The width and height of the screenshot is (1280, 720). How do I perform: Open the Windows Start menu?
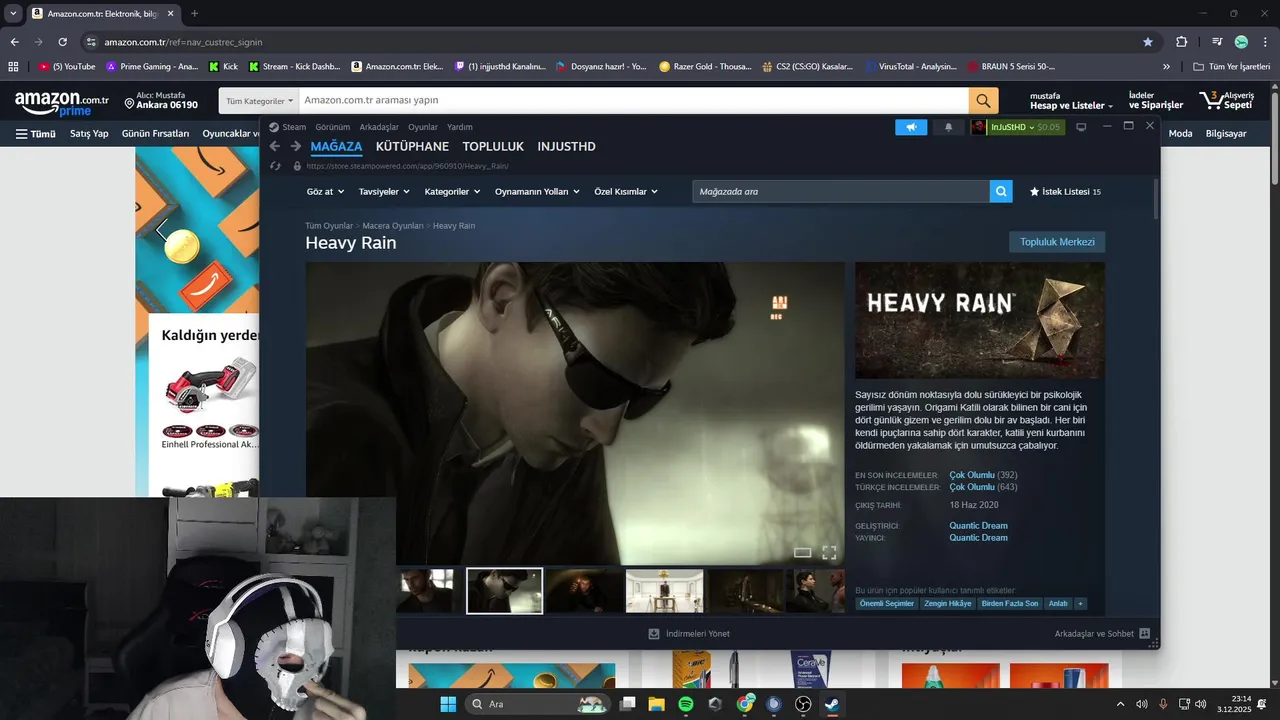click(447, 704)
